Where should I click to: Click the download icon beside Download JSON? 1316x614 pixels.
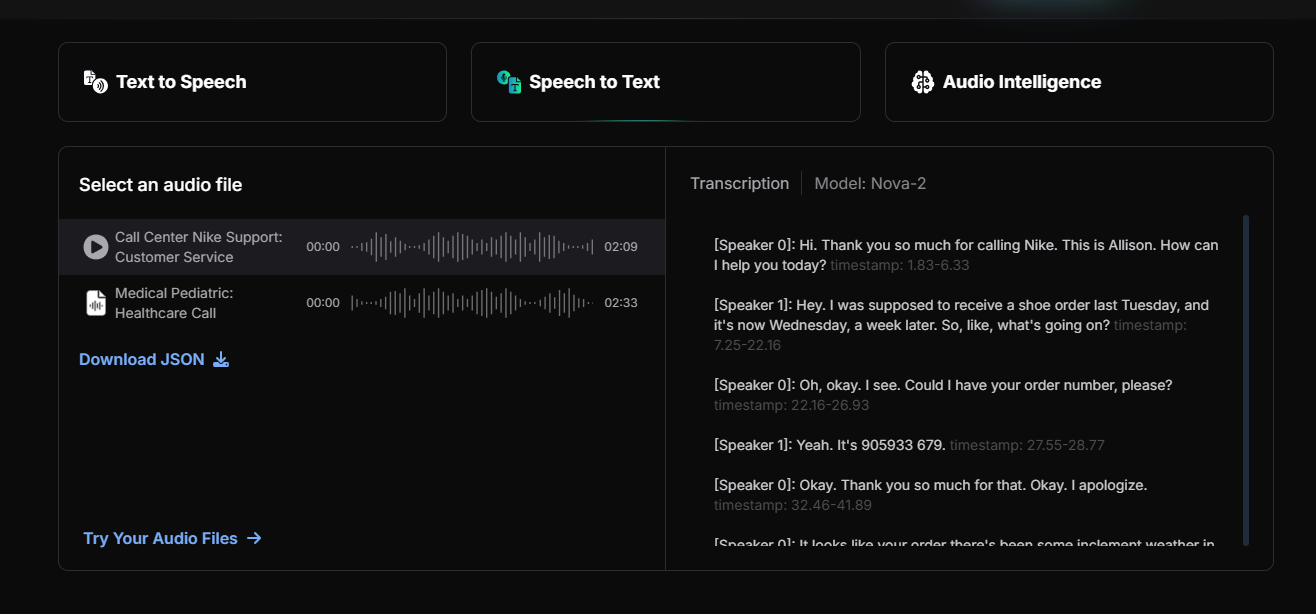(221, 359)
